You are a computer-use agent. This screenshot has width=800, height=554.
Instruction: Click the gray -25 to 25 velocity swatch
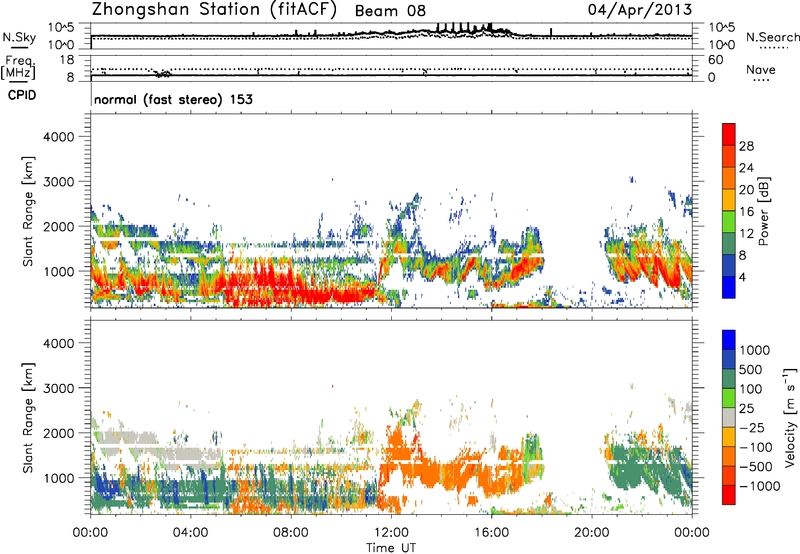pyautogui.click(x=729, y=417)
